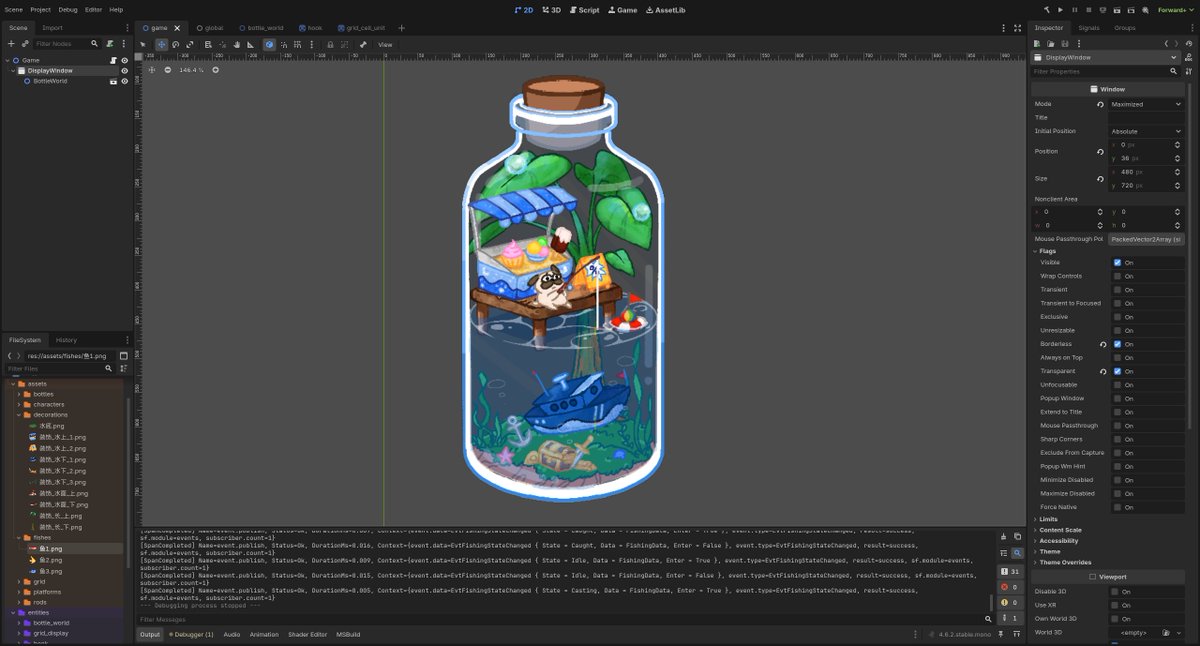Clear the Output log
The width and height of the screenshot is (1200, 646).
click(x=1004, y=537)
